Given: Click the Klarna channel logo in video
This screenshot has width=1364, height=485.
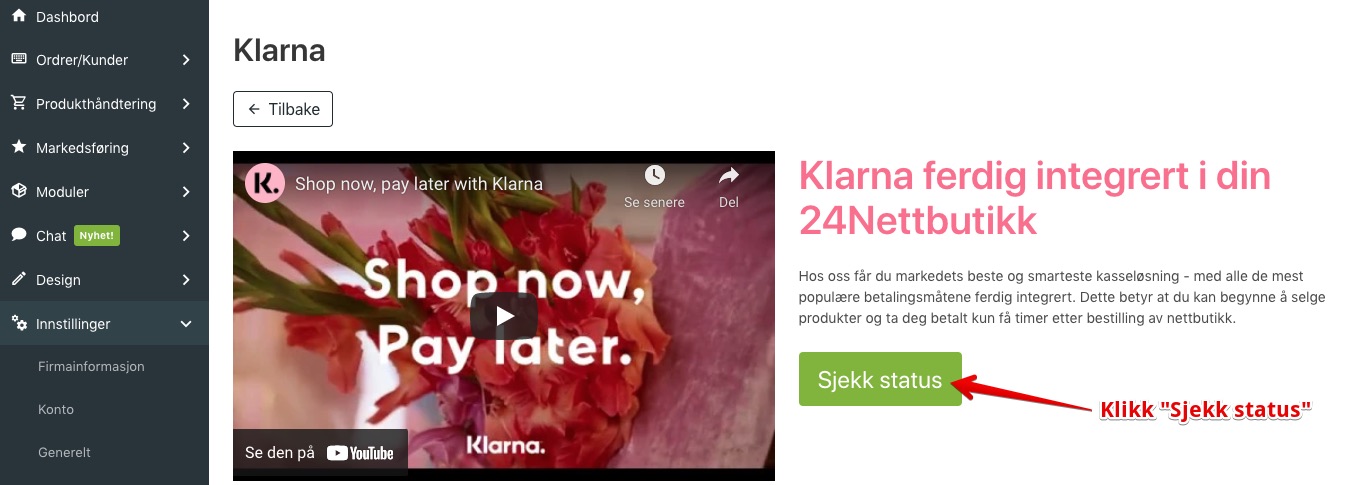Looking at the screenshot, I should point(265,183).
